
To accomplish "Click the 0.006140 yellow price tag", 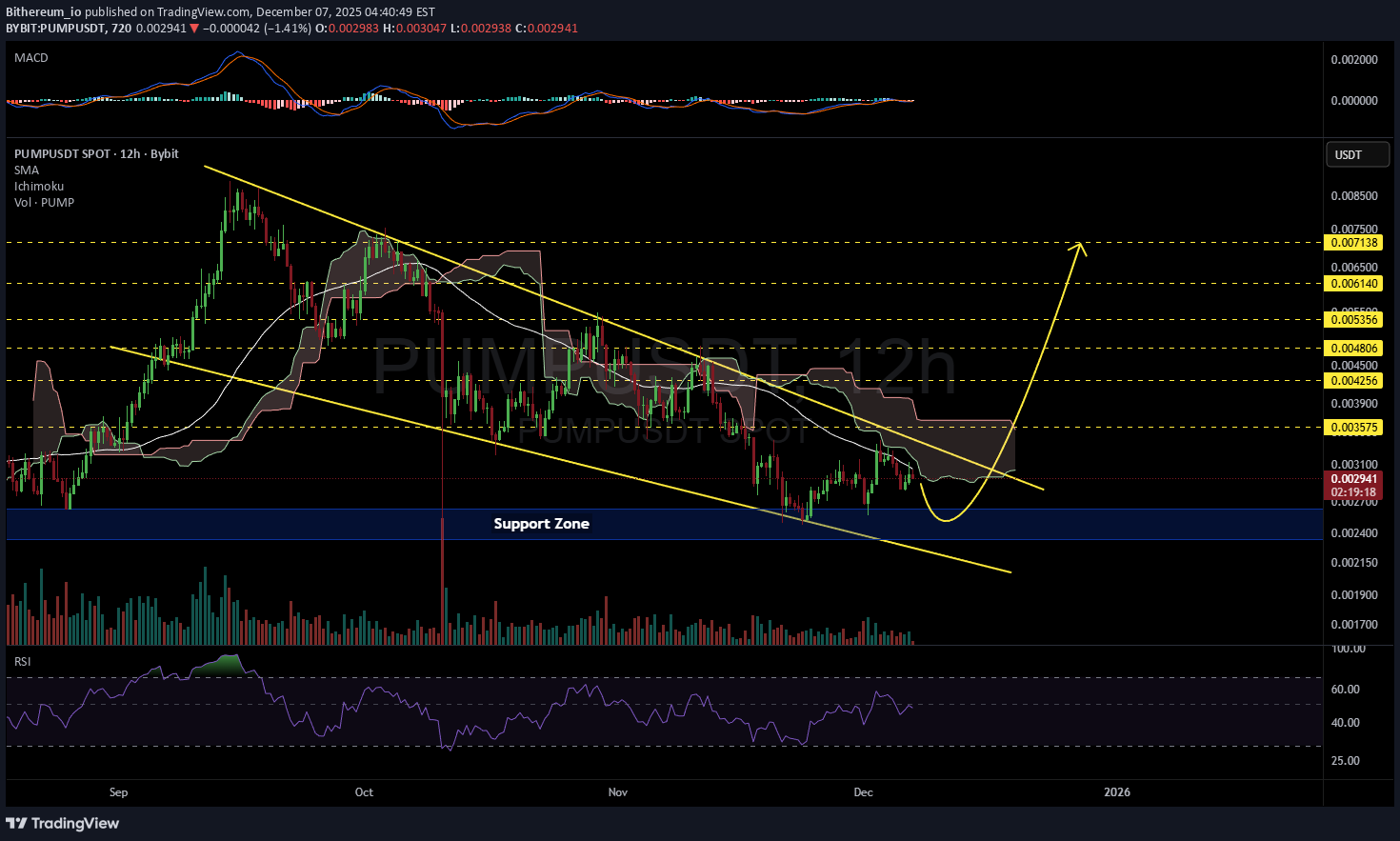I will tap(1353, 284).
